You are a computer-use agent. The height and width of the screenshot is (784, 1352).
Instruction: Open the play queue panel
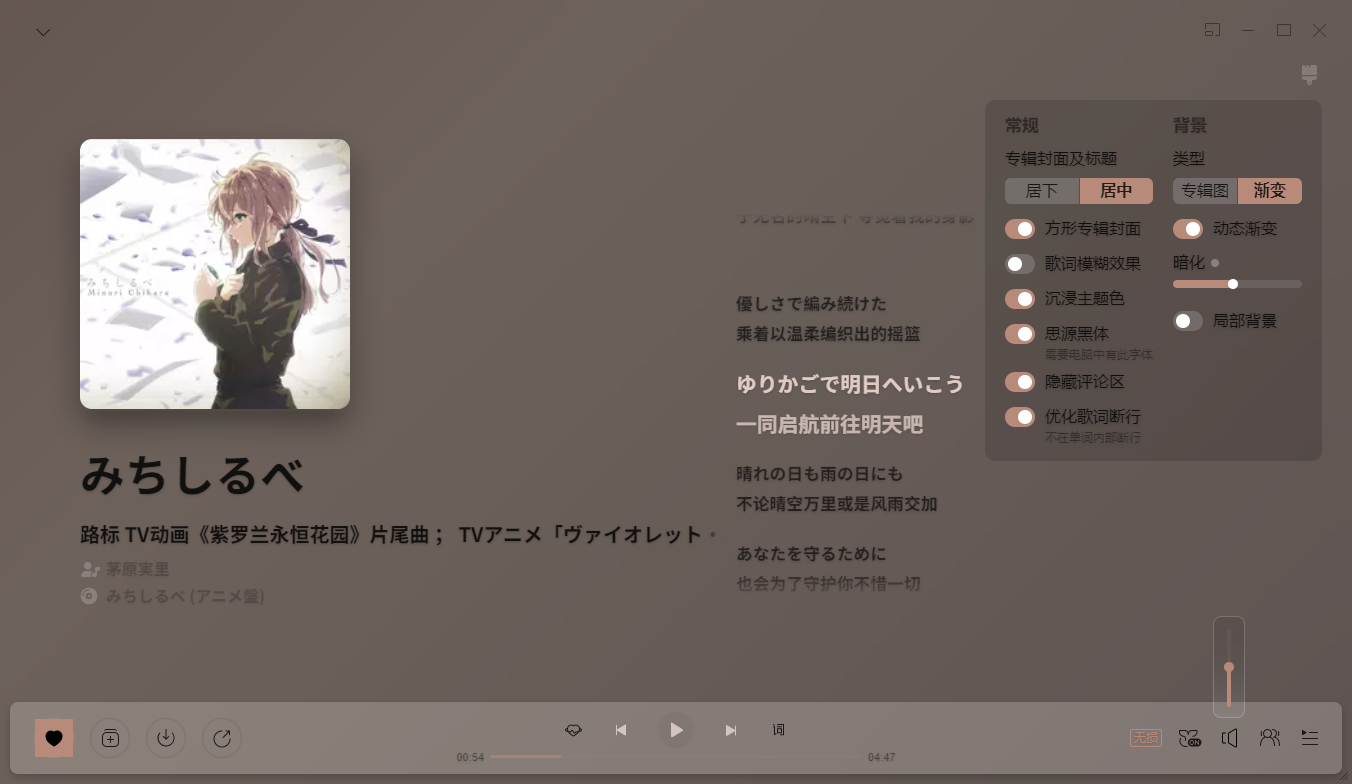click(x=1309, y=738)
